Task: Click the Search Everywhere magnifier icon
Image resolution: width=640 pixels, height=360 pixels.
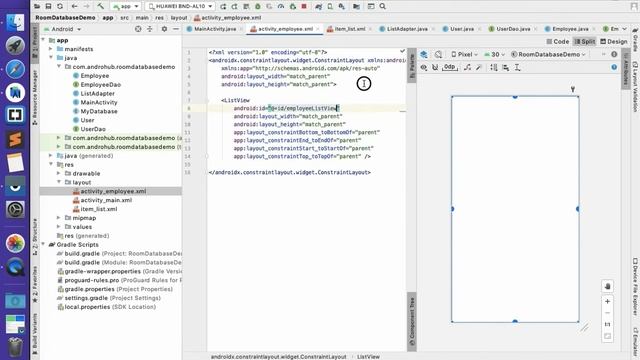Action: pos(382,6)
